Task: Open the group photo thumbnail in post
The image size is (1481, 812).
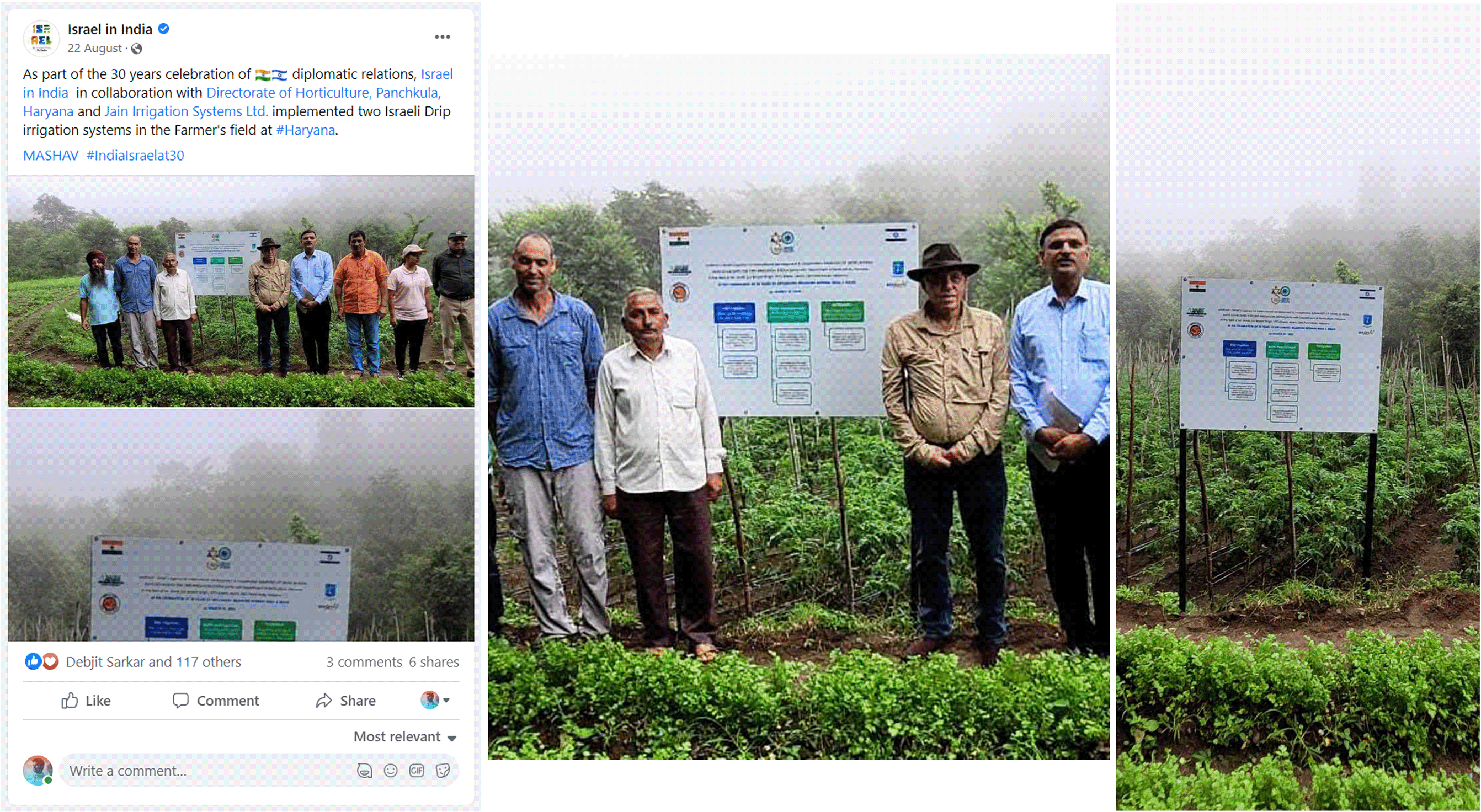Action: point(241,291)
